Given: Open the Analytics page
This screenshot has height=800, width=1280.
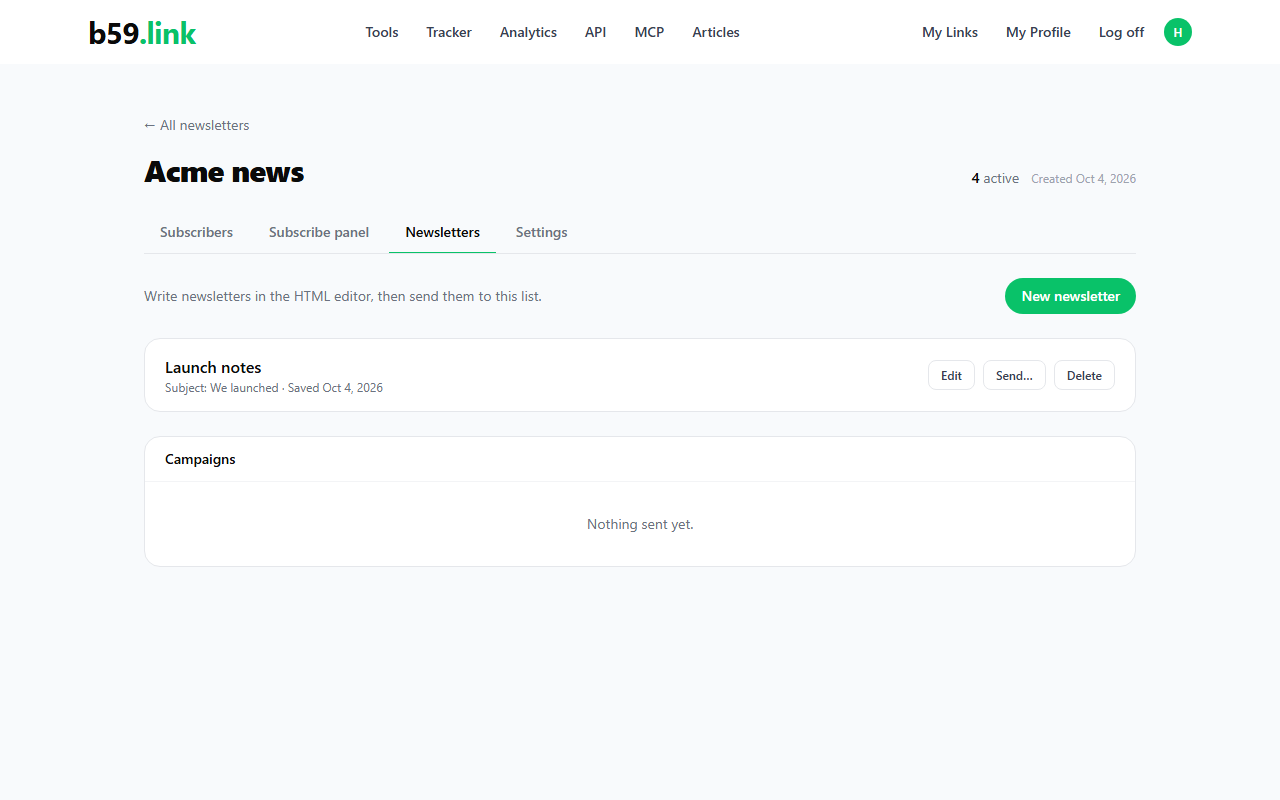Looking at the screenshot, I should [528, 32].
